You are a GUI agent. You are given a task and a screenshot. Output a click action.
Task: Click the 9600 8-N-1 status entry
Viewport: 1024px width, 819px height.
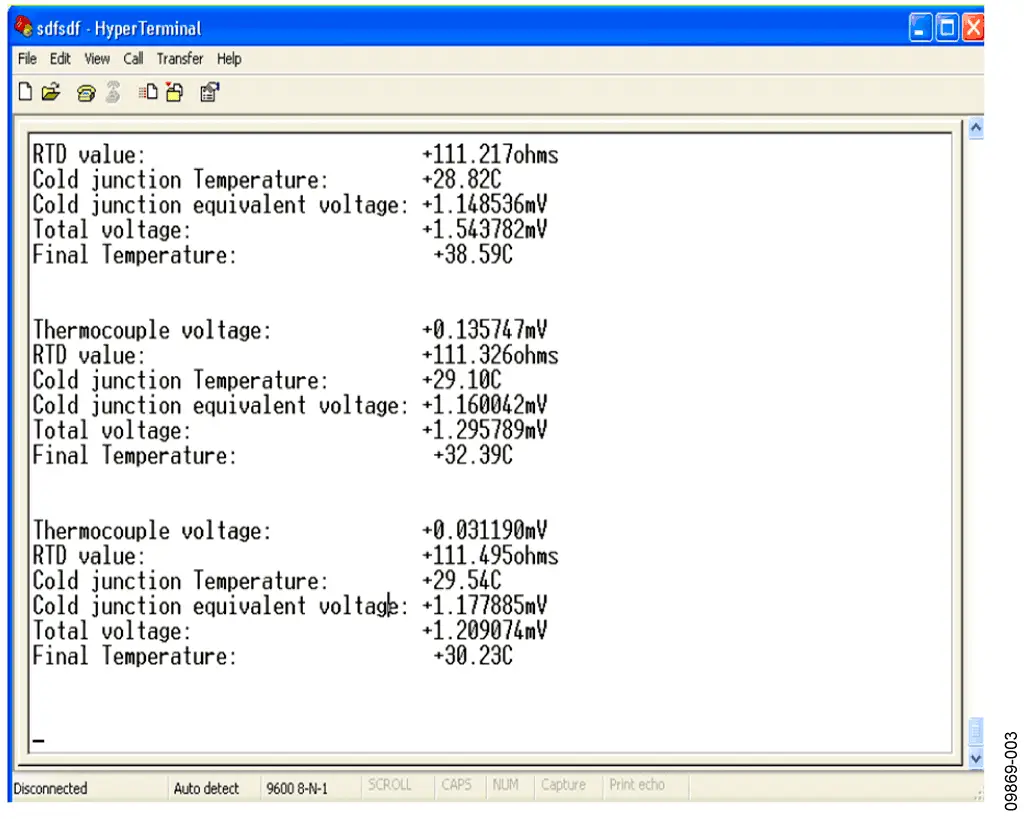[x=296, y=788]
